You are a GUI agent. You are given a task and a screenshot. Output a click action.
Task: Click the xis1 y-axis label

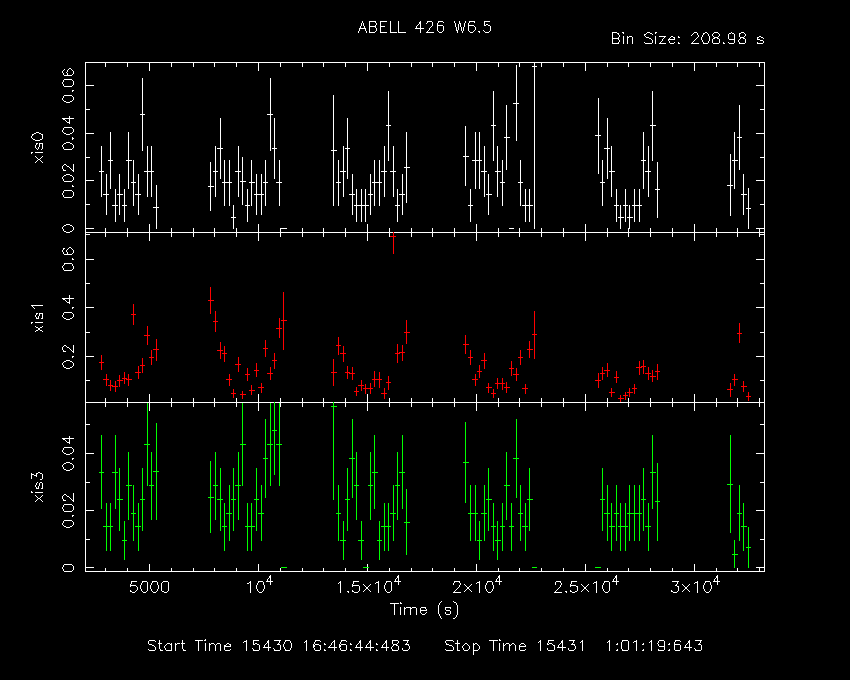pos(38,318)
